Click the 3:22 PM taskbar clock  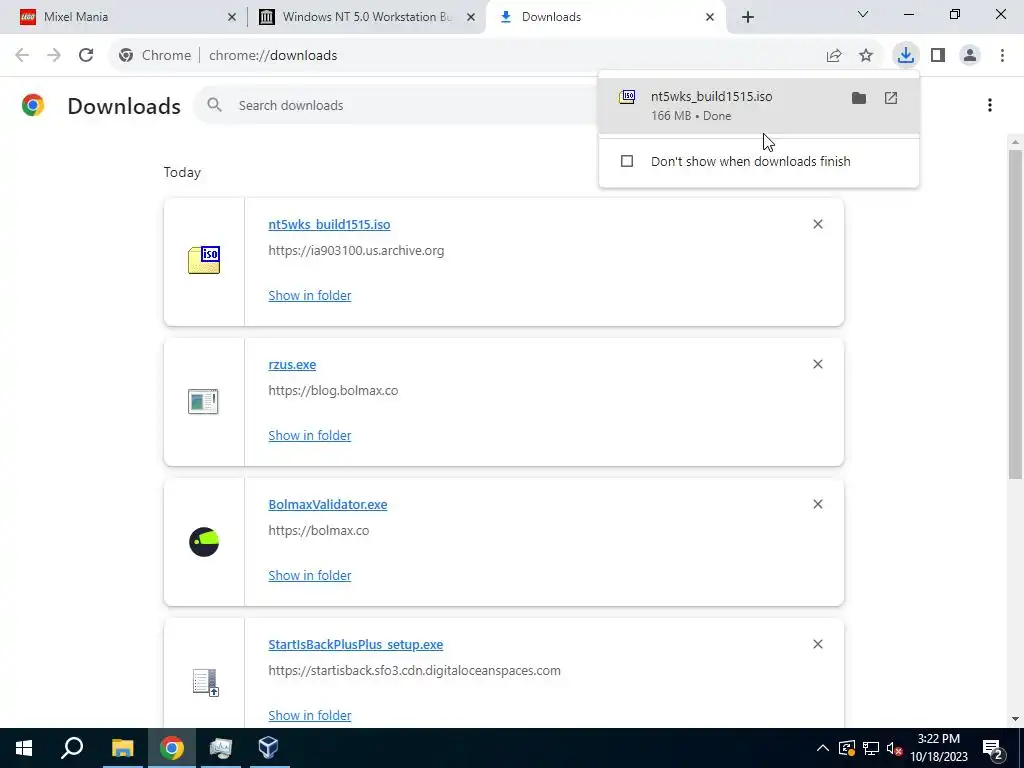pyautogui.click(x=938, y=748)
